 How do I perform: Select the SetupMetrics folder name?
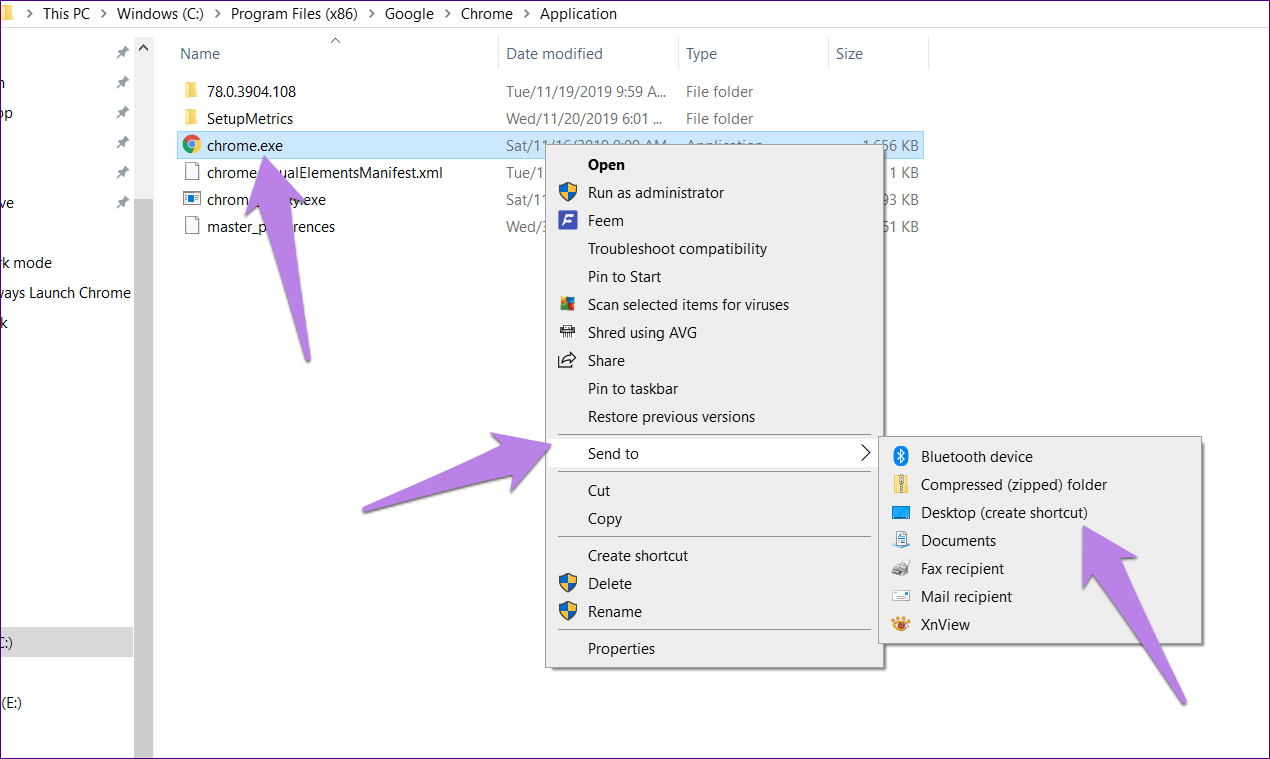250,119
